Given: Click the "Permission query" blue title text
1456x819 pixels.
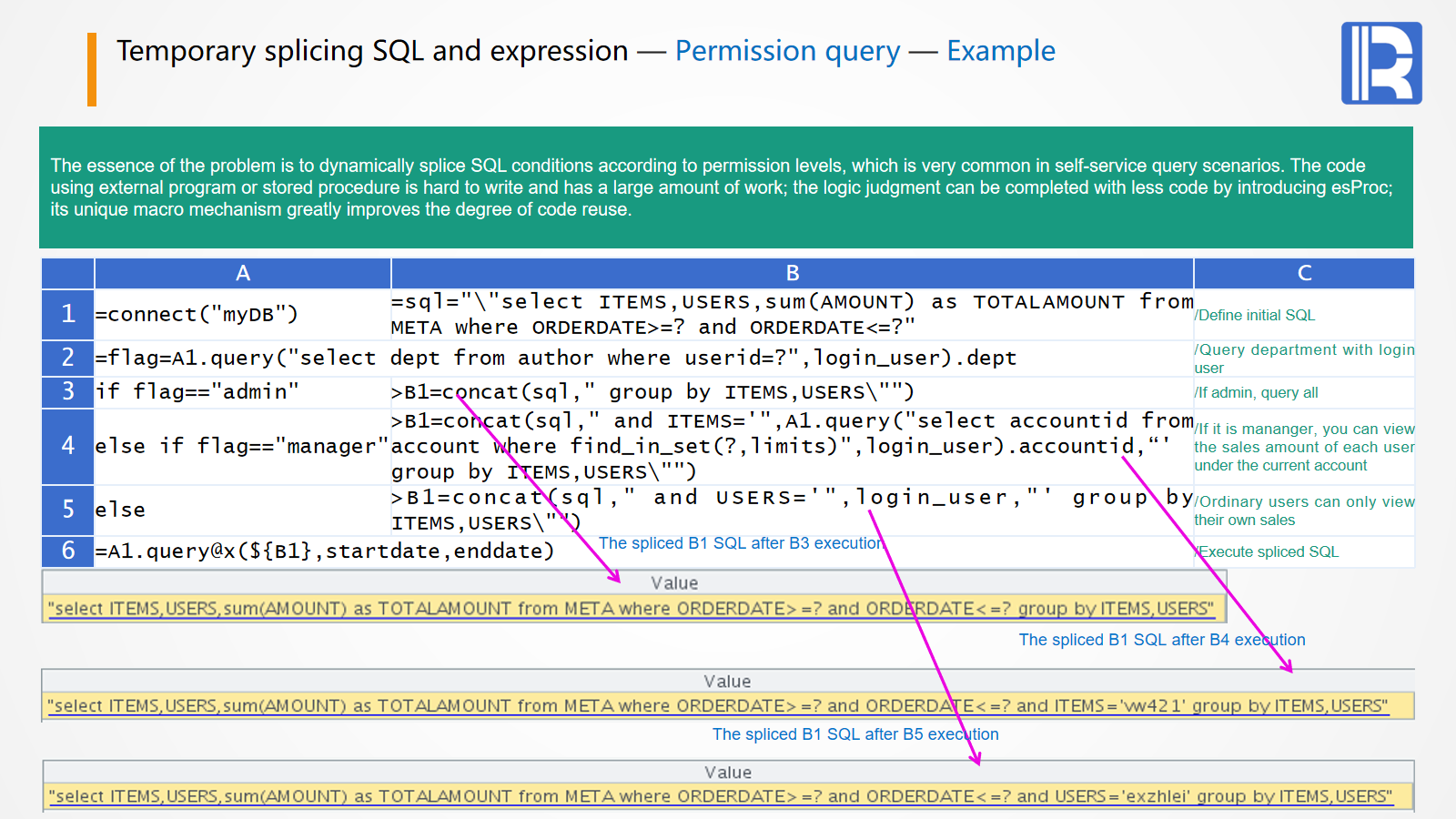Looking at the screenshot, I should [787, 51].
